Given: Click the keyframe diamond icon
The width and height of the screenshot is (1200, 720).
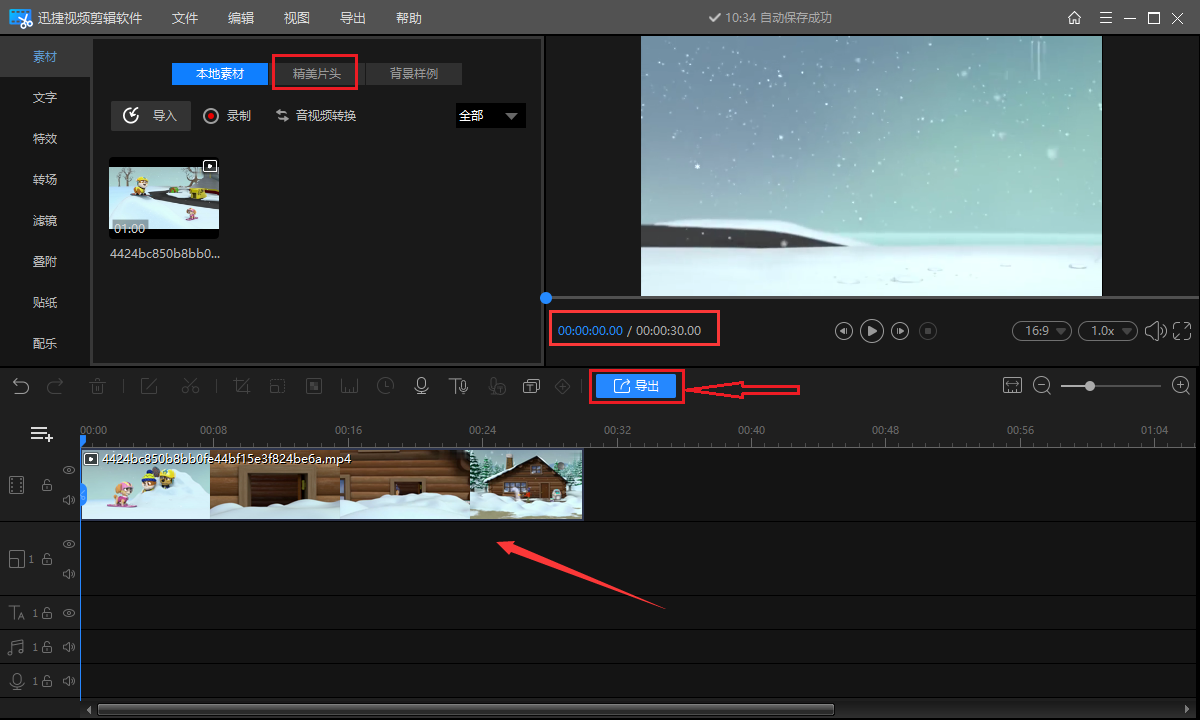Looking at the screenshot, I should tap(563, 386).
